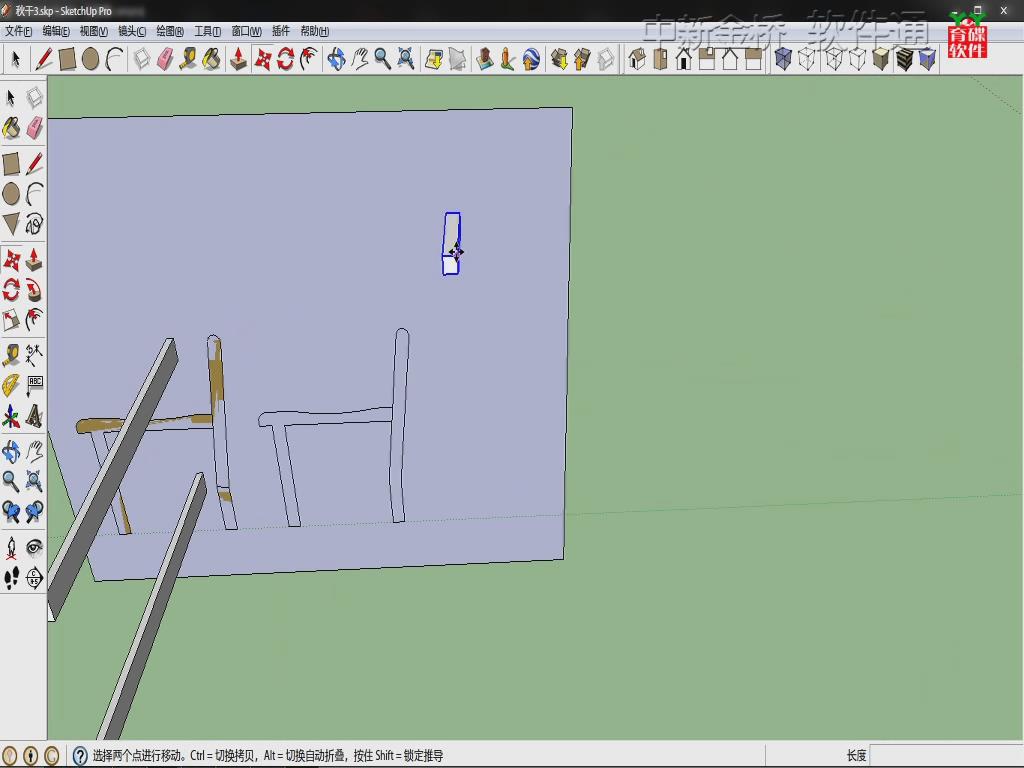Choose the Position Camera tool
The image size is (1024, 768).
coord(11,547)
